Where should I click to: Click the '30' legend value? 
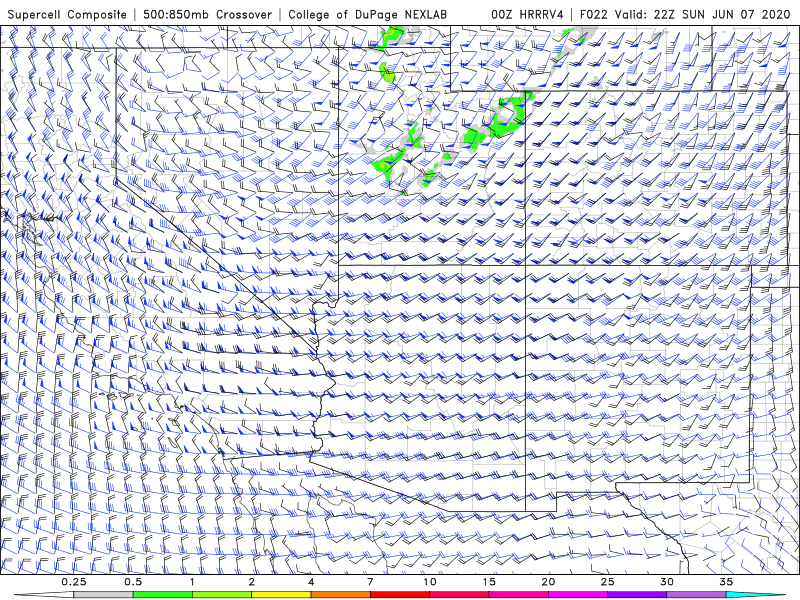(x=667, y=582)
